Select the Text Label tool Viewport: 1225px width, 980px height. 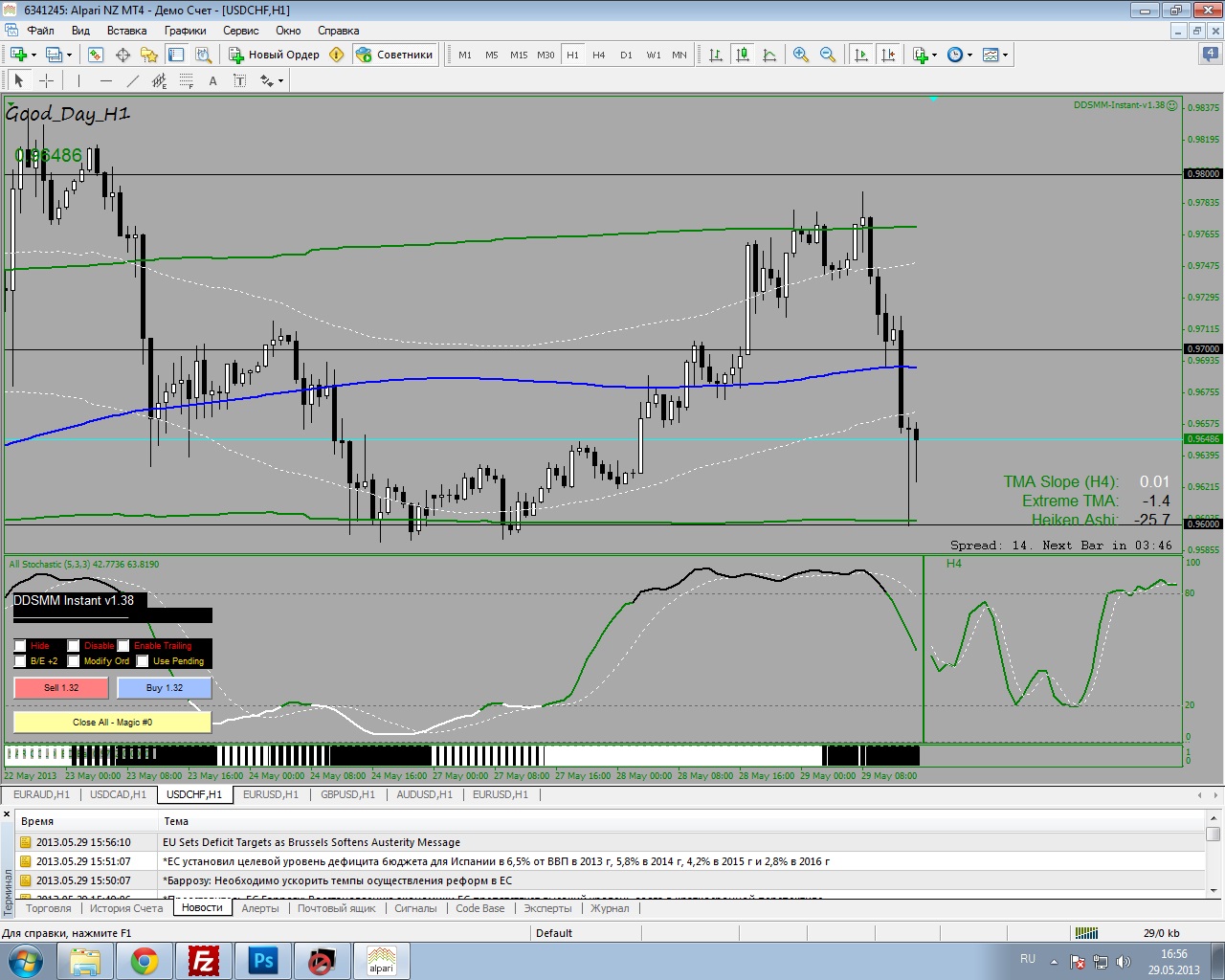point(239,80)
